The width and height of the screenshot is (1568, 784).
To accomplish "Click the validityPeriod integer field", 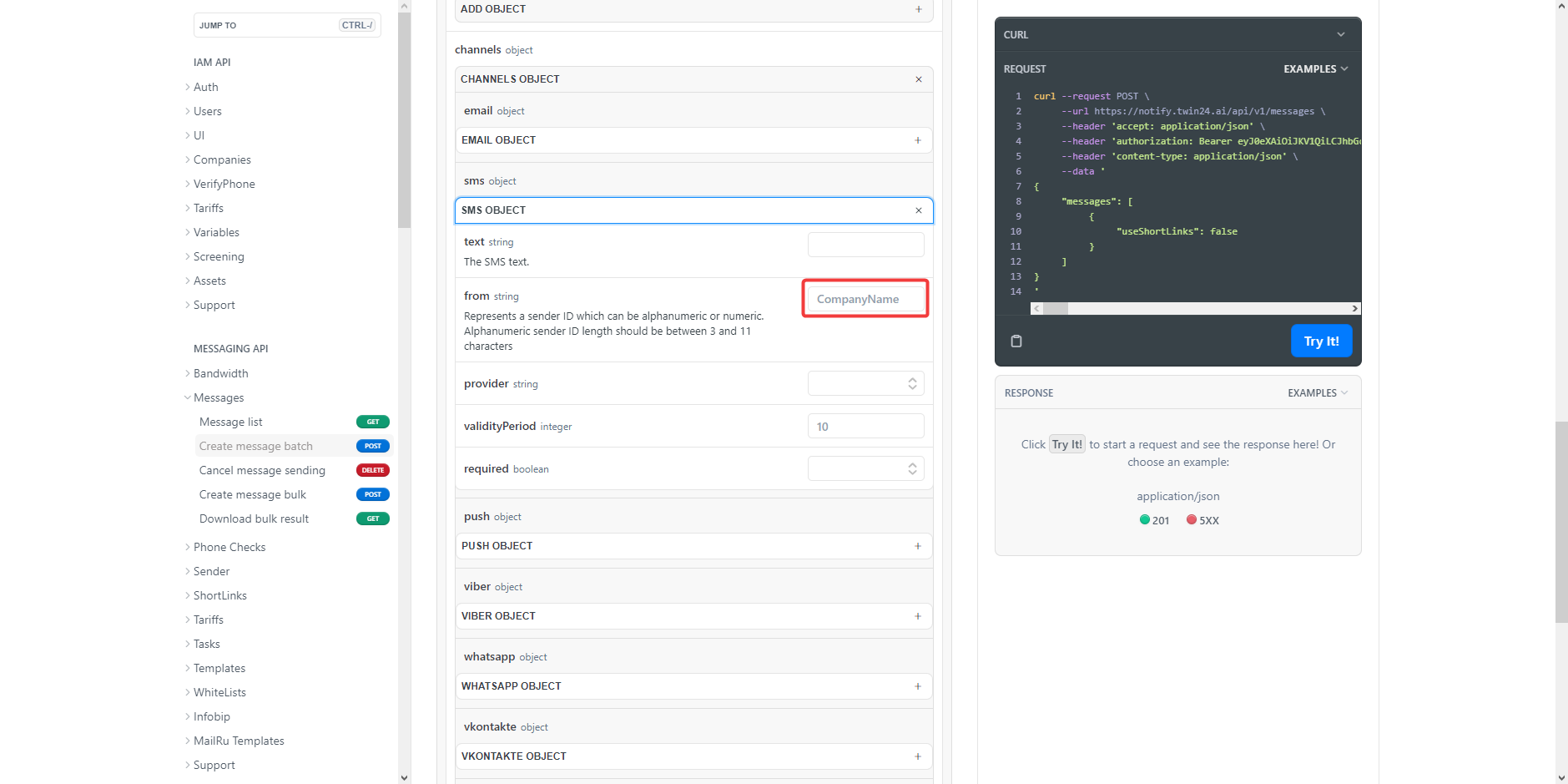I will (865, 426).
